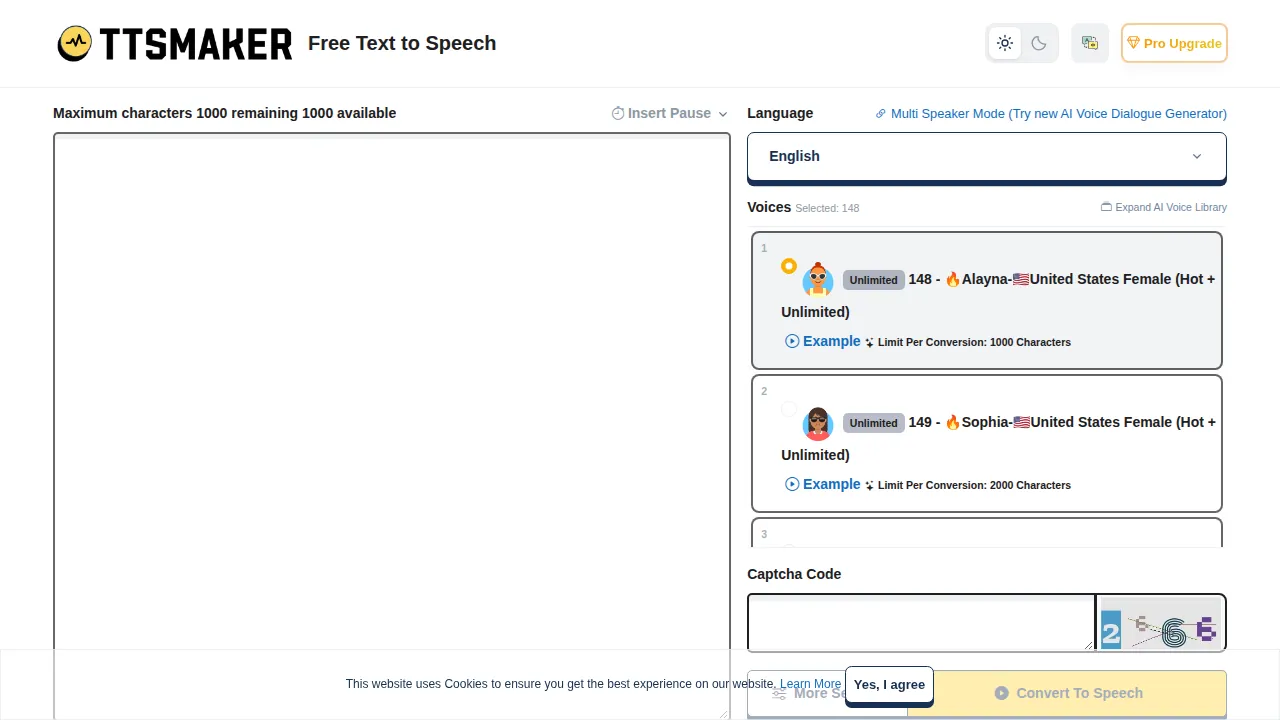Click the Convert To Speech button
1280x720 pixels.
[x=1067, y=693]
